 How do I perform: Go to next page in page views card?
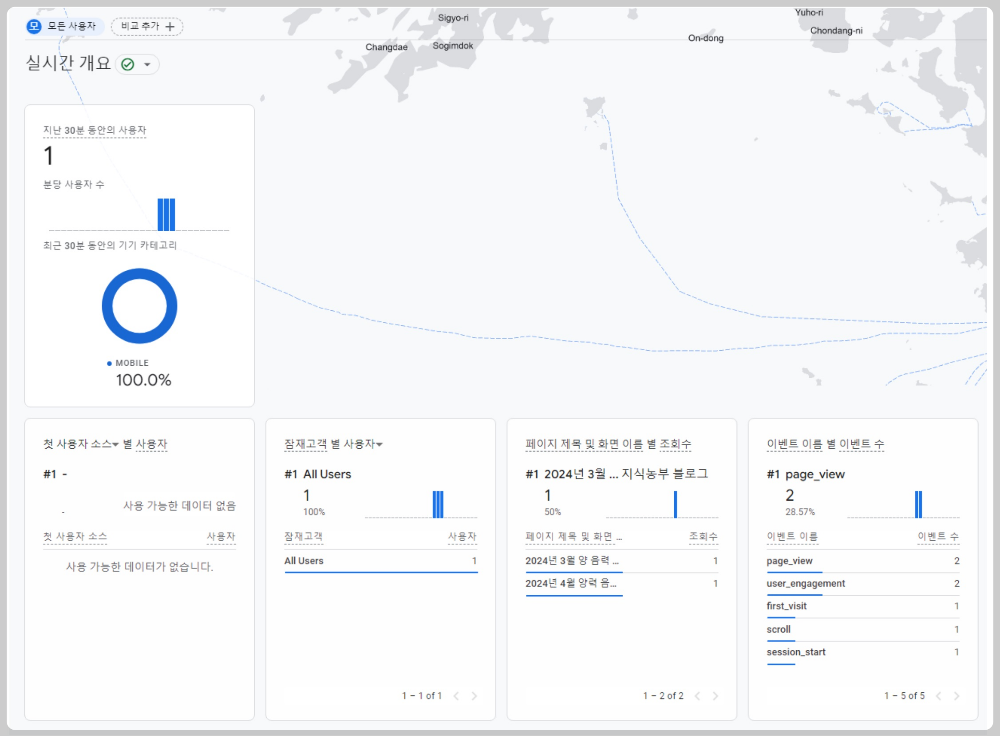(715, 696)
